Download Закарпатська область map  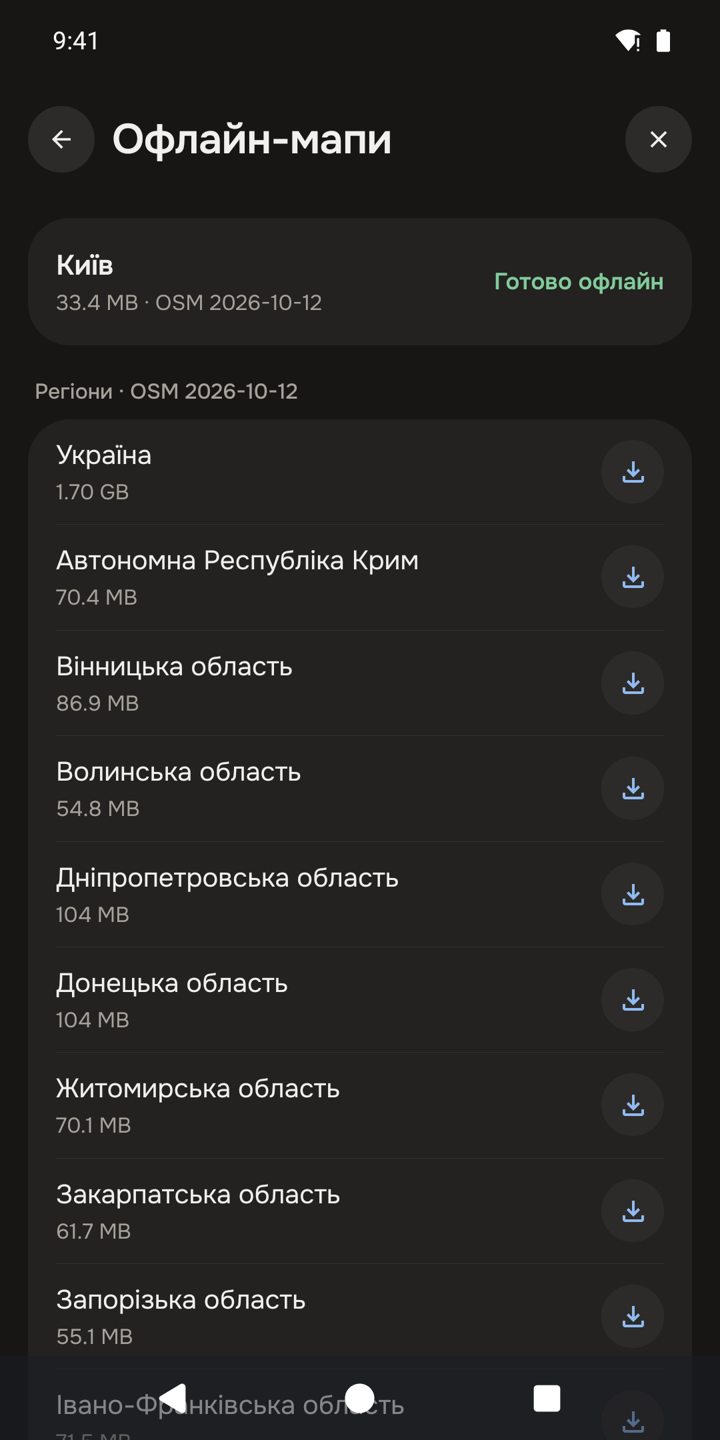tap(633, 1211)
